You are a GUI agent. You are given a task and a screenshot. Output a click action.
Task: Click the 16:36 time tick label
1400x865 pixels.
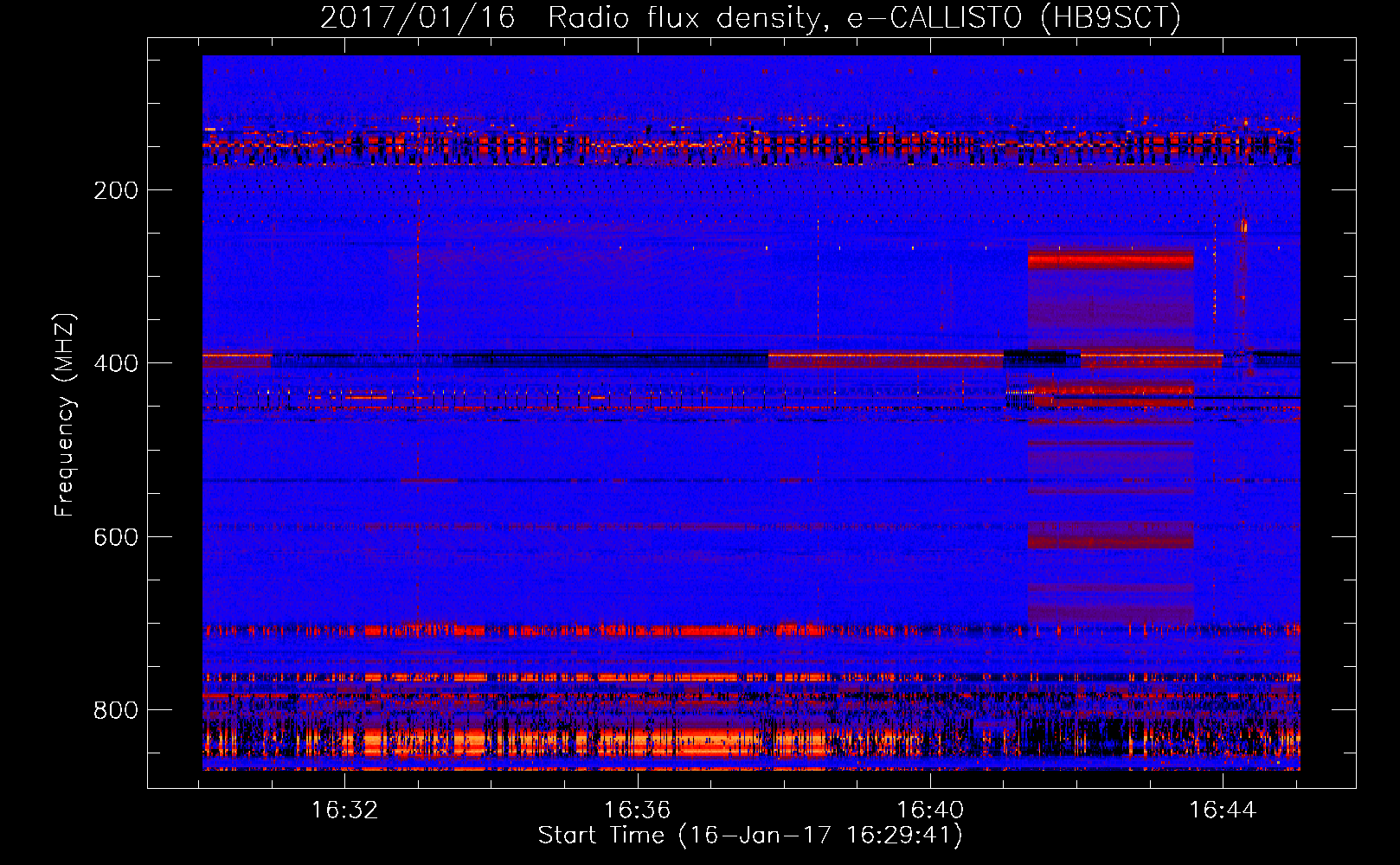638,810
